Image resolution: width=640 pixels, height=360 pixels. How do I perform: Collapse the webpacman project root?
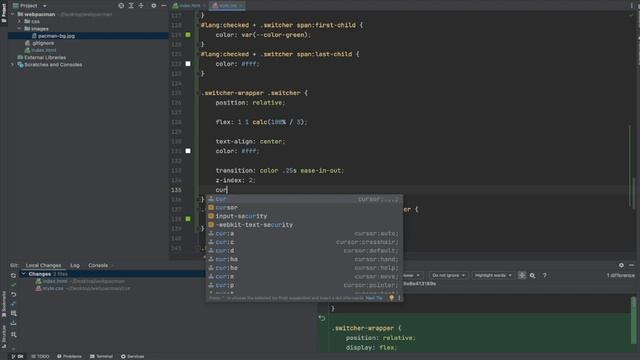coord(12,14)
